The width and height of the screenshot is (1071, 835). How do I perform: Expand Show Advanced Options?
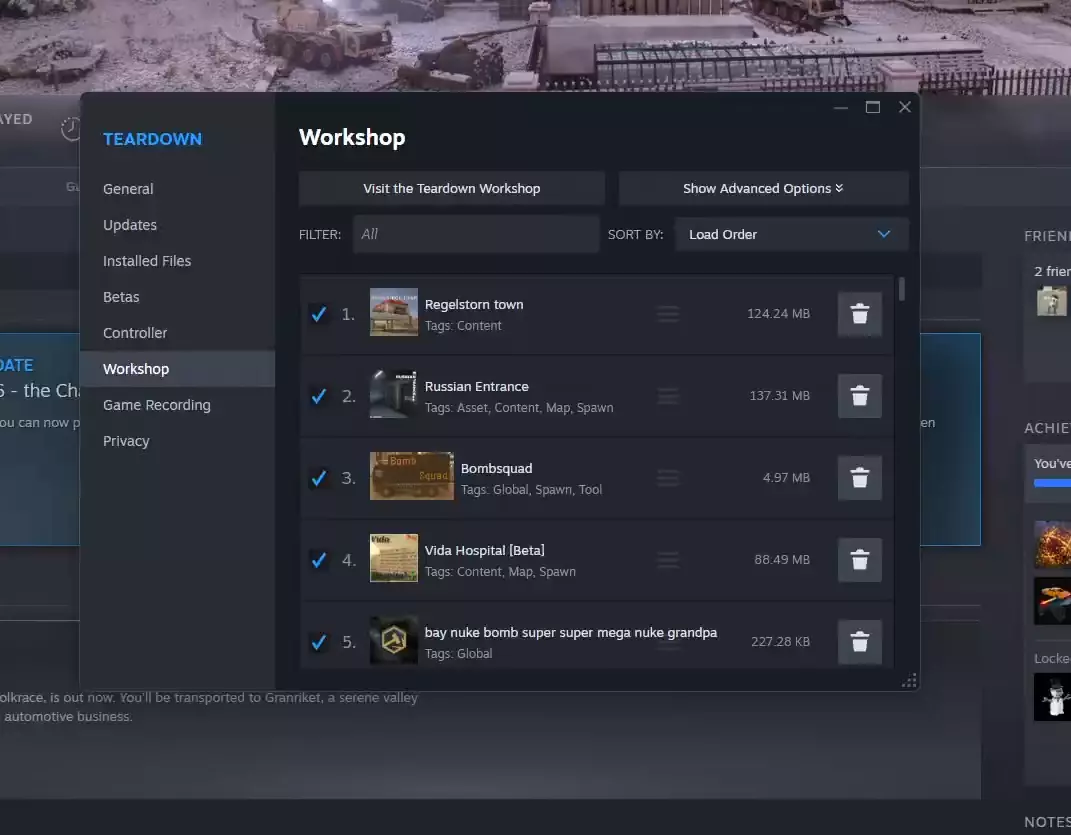pyautogui.click(x=764, y=188)
